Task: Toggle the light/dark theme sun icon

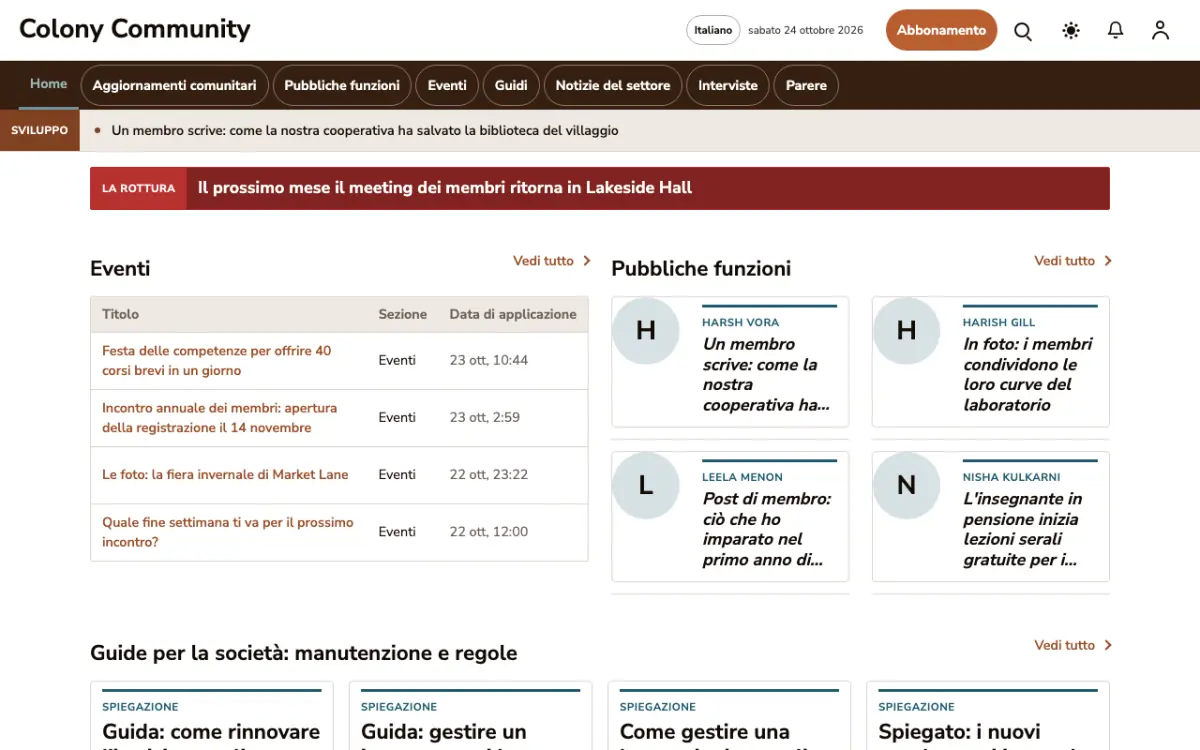Action: tap(1071, 31)
